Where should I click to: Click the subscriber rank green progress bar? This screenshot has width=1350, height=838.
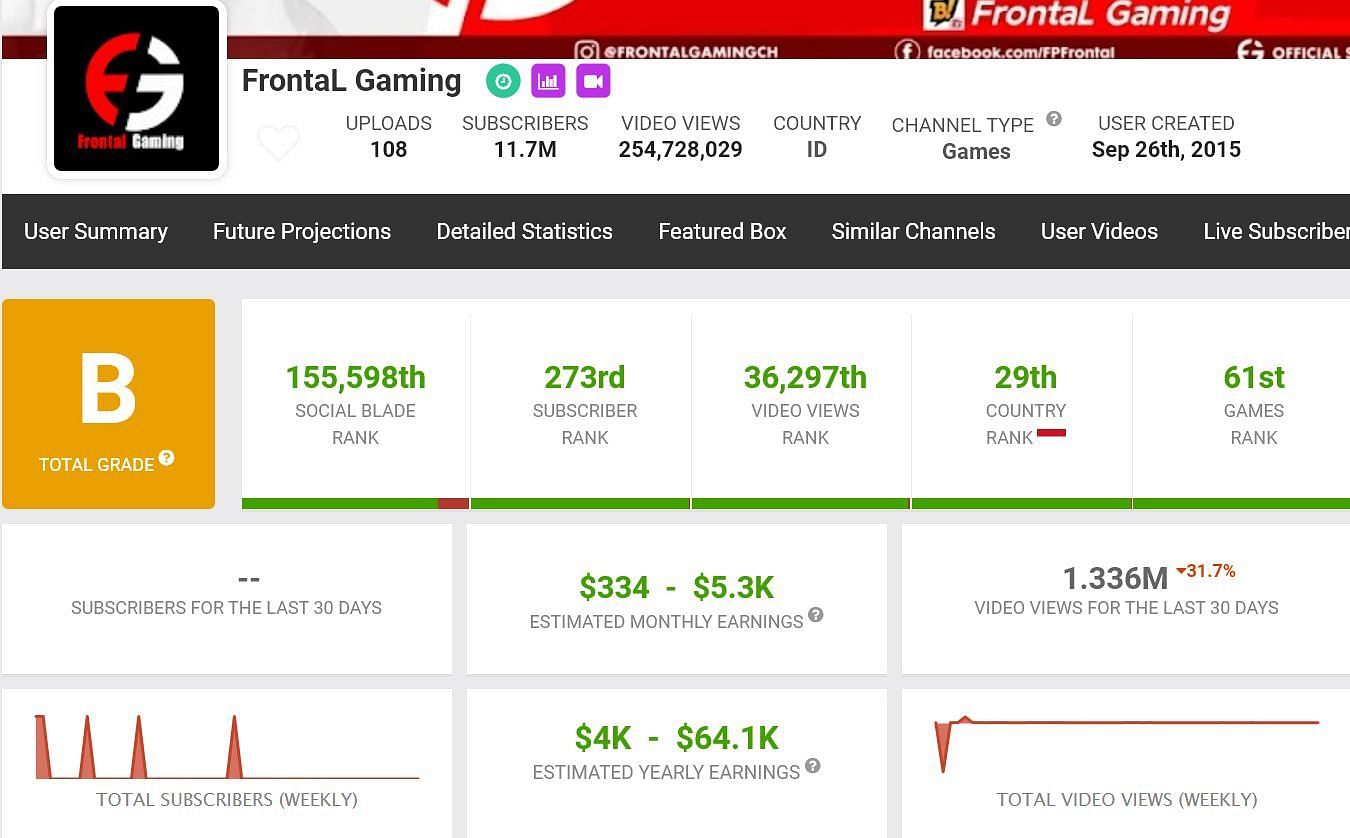pyautogui.click(x=580, y=503)
